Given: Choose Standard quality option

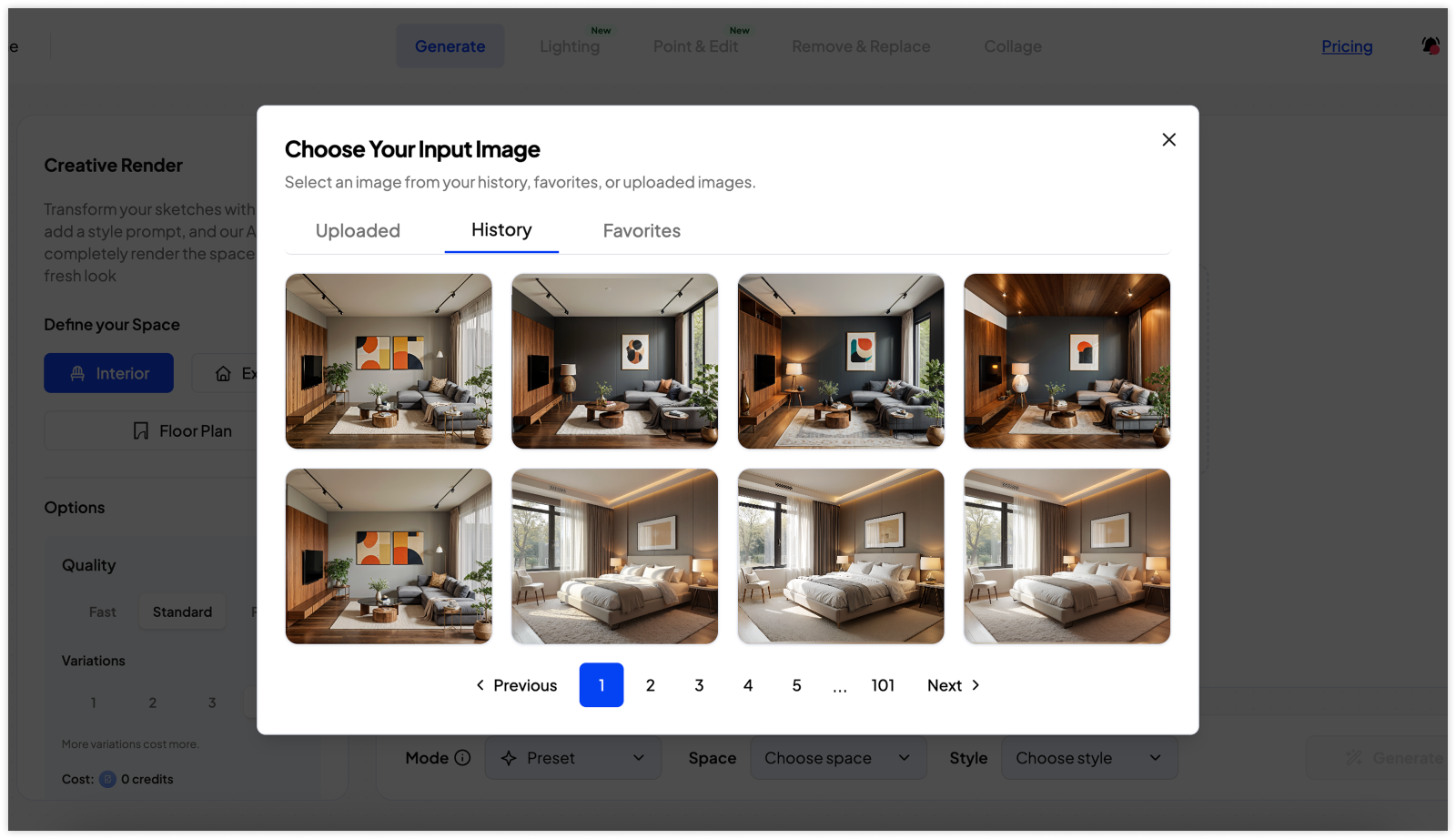Looking at the screenshot, I should pyautogui.click(x=182, y=612).
